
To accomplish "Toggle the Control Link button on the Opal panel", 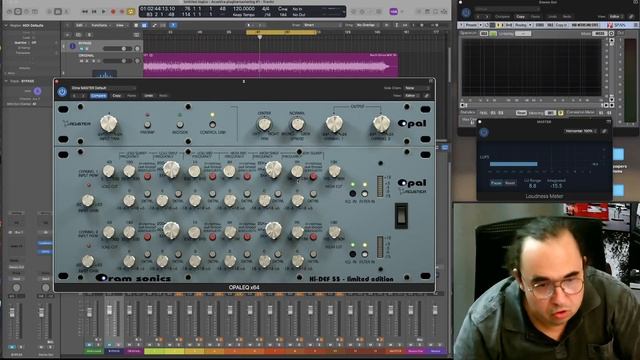I will [x=212, y=124].
